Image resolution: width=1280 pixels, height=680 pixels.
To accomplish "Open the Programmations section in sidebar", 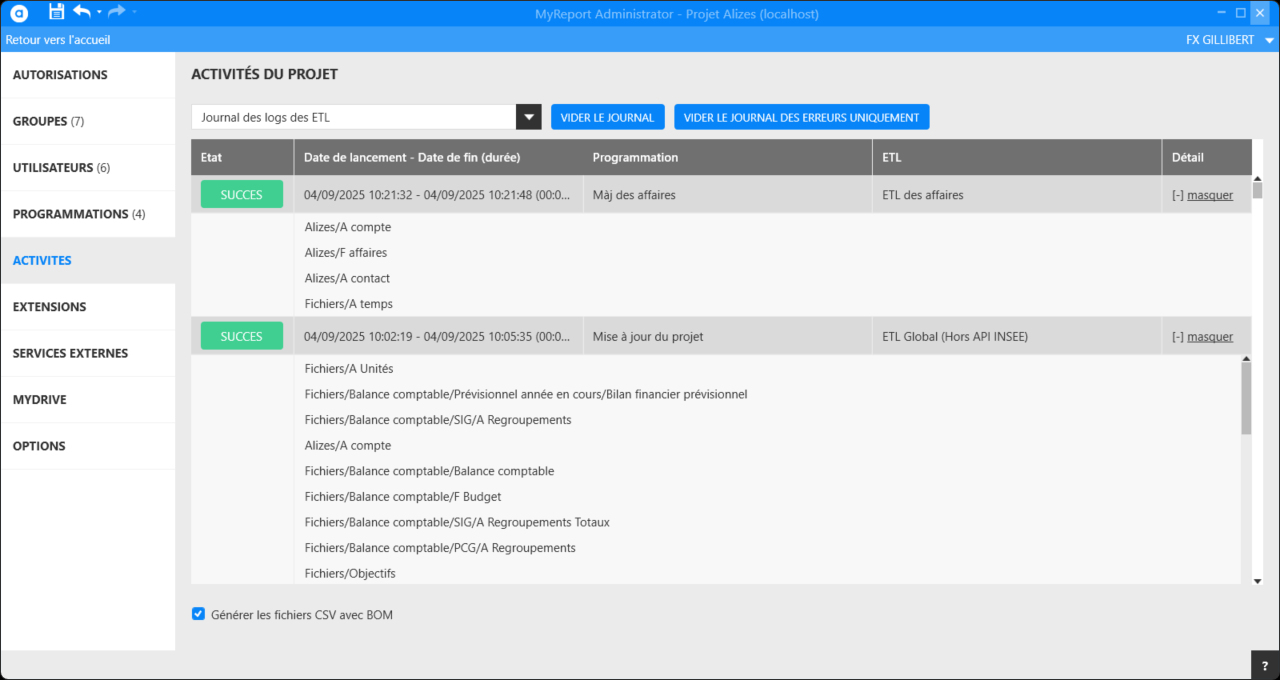I will [79, 214].
